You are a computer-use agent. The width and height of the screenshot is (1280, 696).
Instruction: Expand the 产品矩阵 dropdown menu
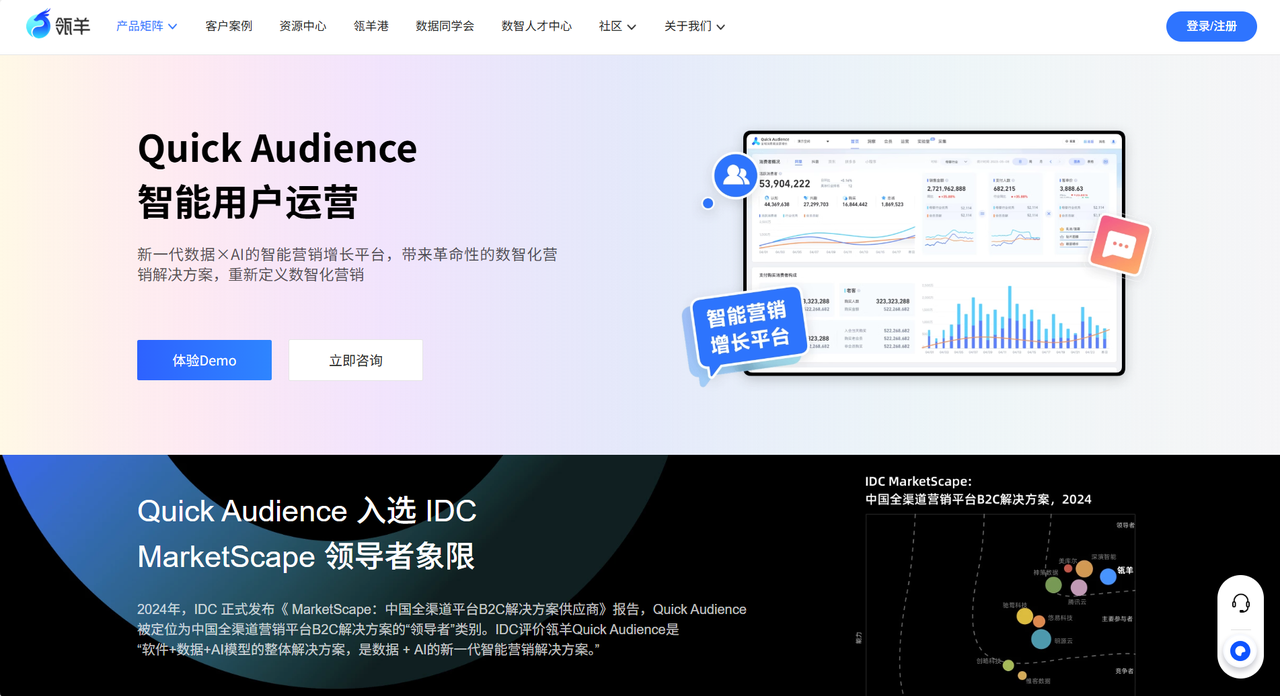146,26
